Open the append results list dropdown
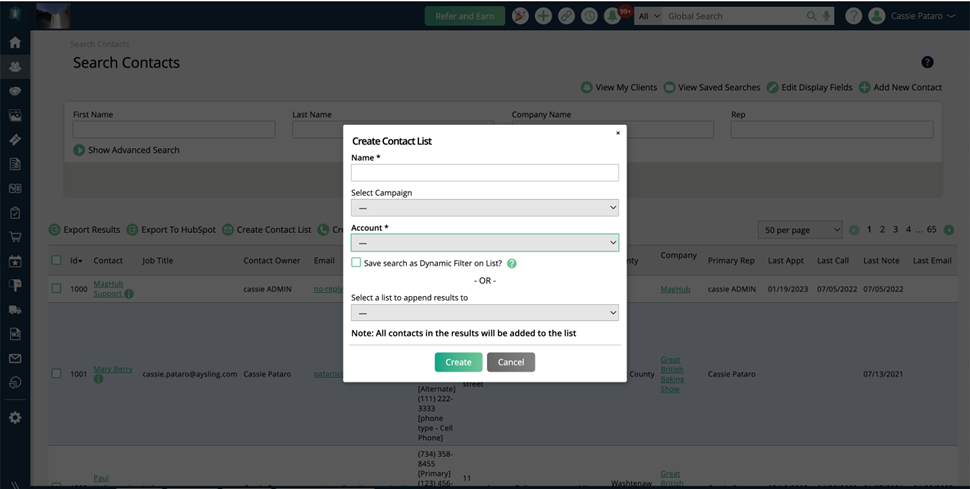This screenshot has width=970, height=489. [x=484, y=313]
